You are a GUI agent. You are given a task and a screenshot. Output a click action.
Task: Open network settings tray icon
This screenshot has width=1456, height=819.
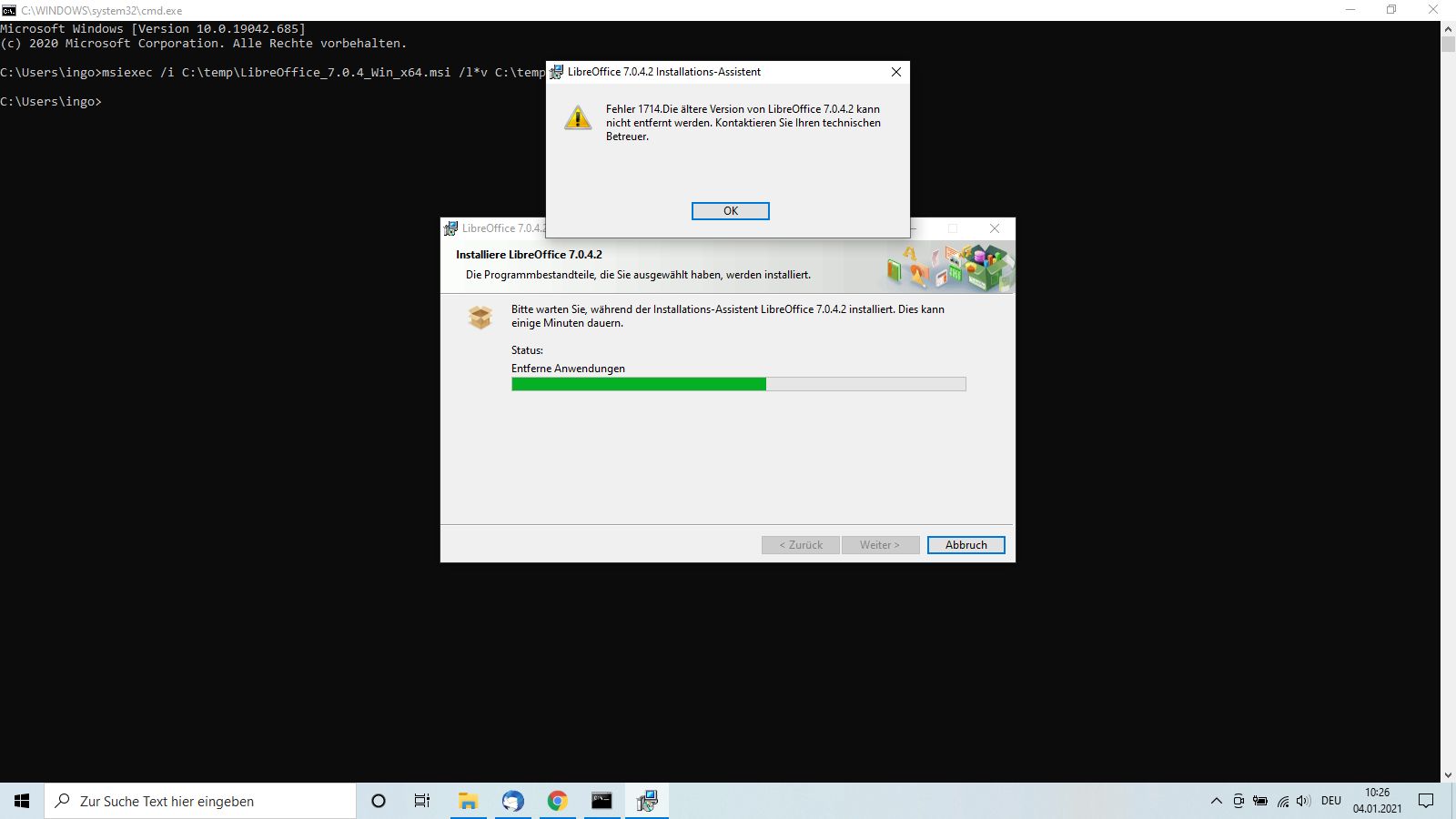[1283, 801]
